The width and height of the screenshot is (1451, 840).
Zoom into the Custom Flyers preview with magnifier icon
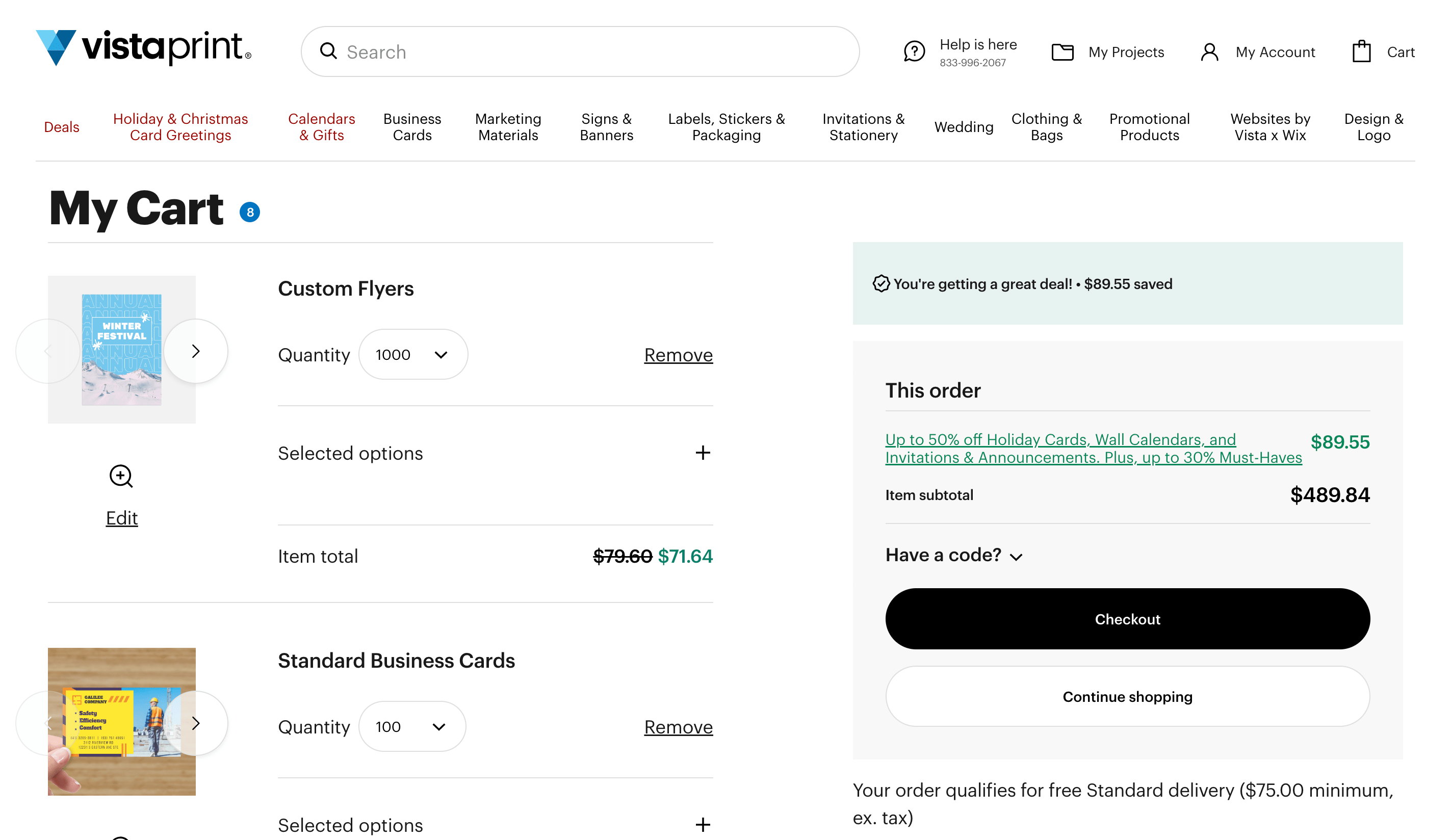coord(121,476)
